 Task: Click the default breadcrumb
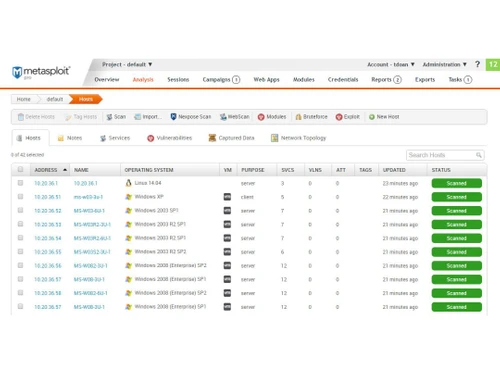point(55,99)
